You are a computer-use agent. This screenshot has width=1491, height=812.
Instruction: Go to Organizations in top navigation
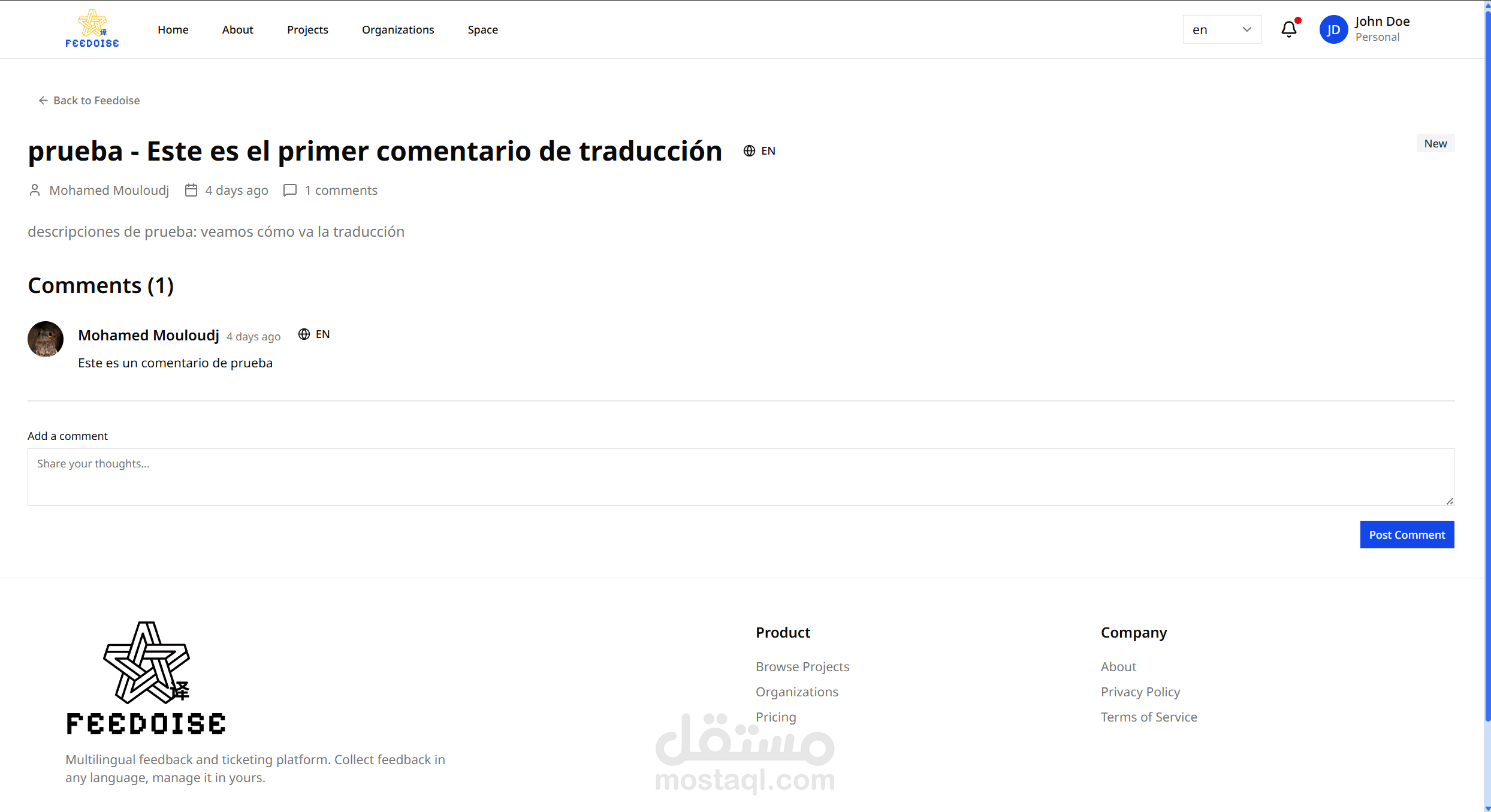pyautogui.click(x=398, y=29)
